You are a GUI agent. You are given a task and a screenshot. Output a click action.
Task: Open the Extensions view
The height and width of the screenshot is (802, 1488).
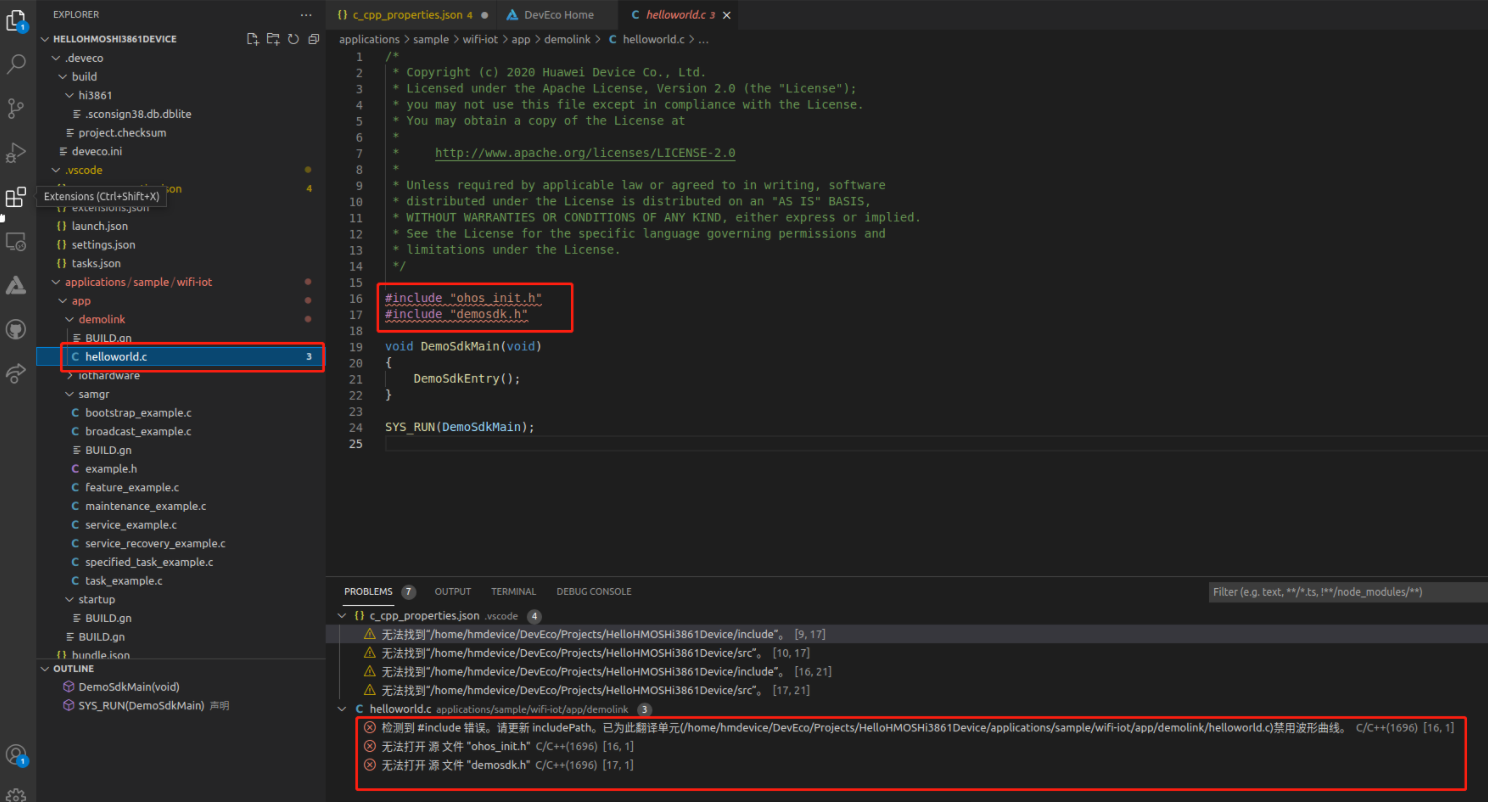pos(16,197)
